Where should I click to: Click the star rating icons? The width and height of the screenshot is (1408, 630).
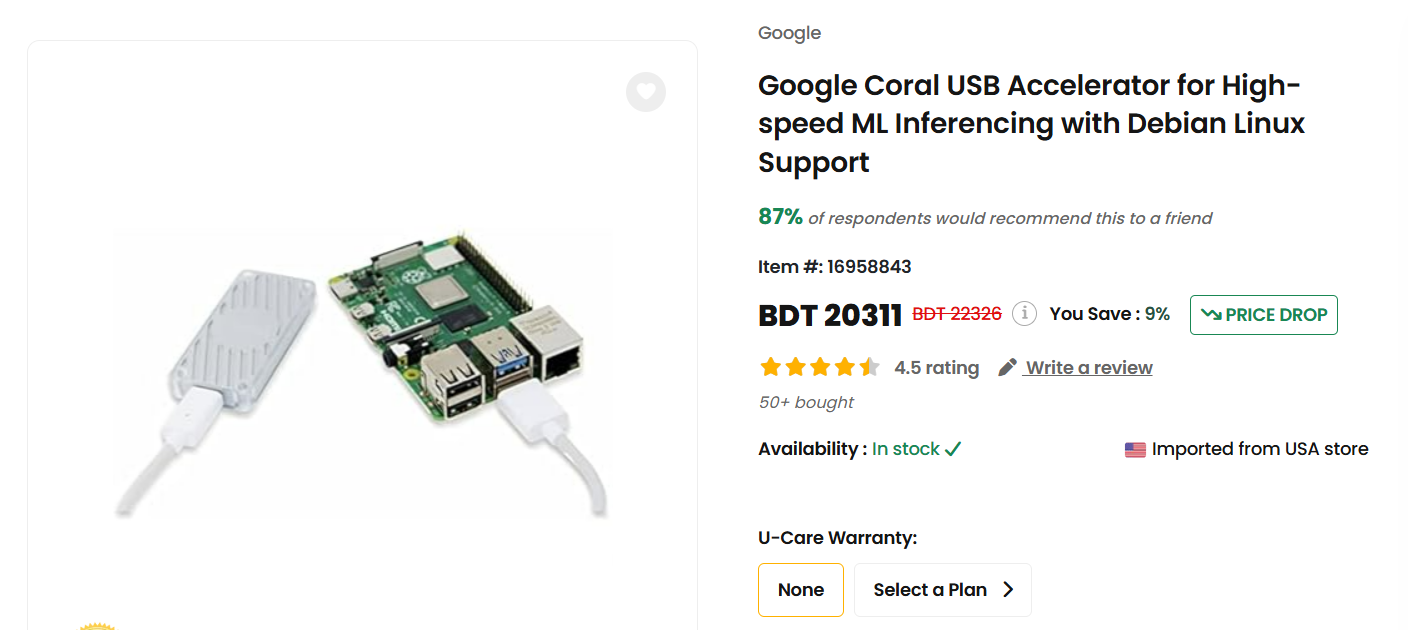(x=820, y=367)
